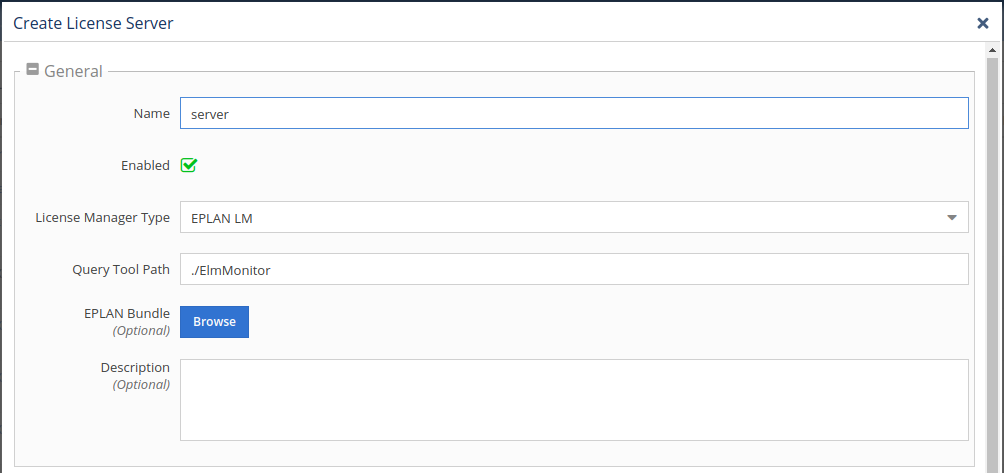Image resolution: width=1004 pixels, height=473 pixels.
Task: Focus the Name input containing "server"
Action: coord(573,114)
